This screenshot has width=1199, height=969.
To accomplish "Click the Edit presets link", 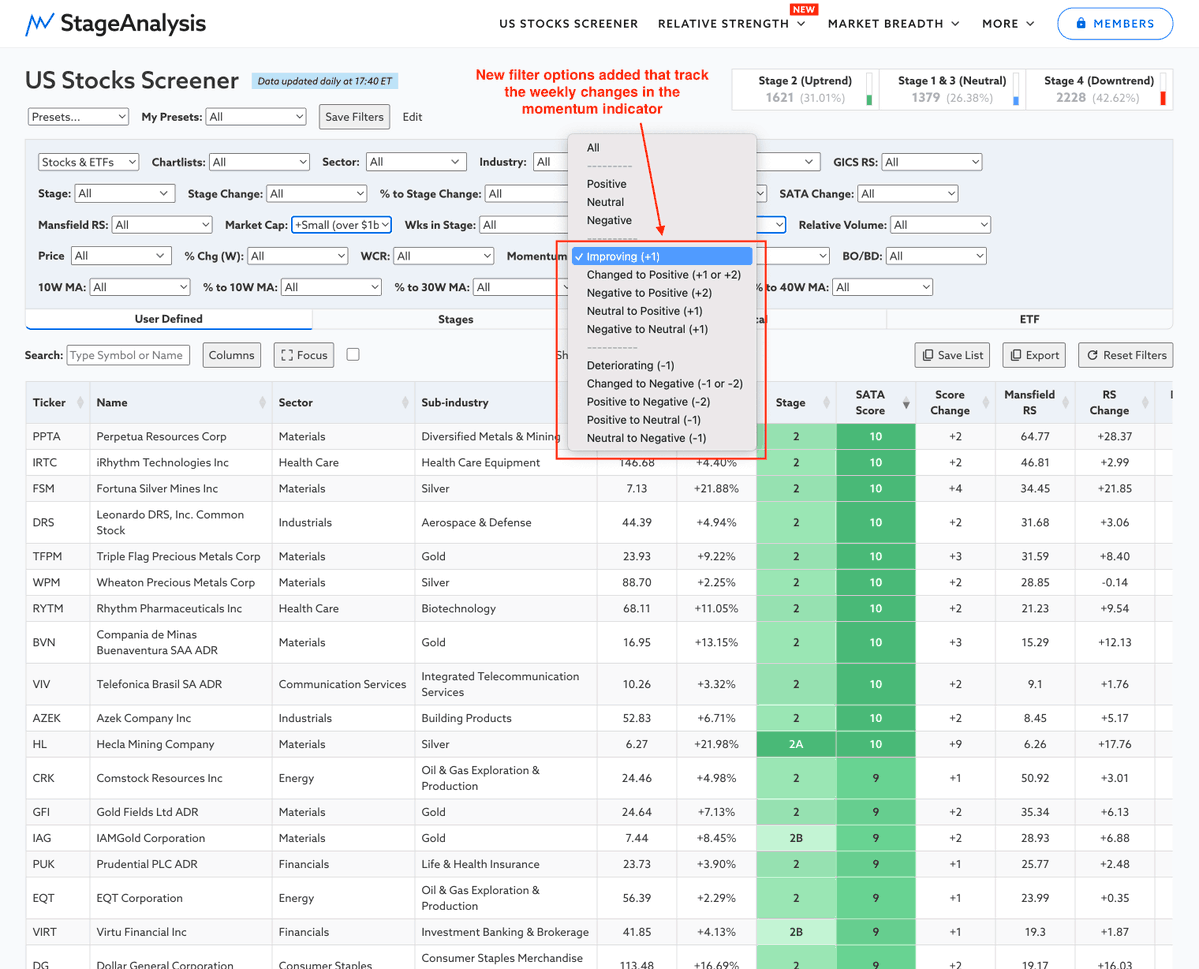I will pos(412,117).
